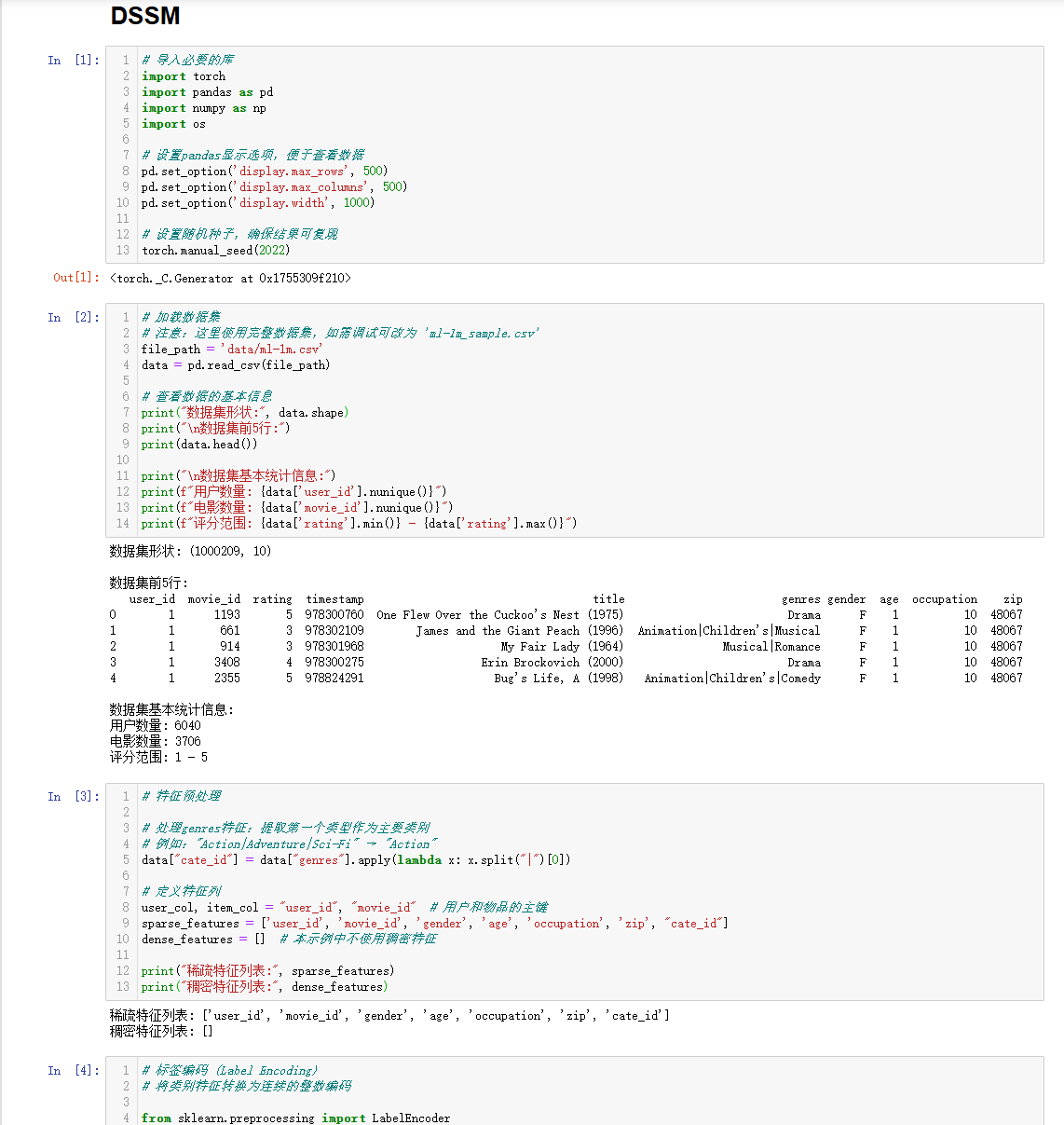The height and width of the screenshot is (1125, 1064).
Task: Click the 'import numpy as np' line
Action: coord(204,108)
